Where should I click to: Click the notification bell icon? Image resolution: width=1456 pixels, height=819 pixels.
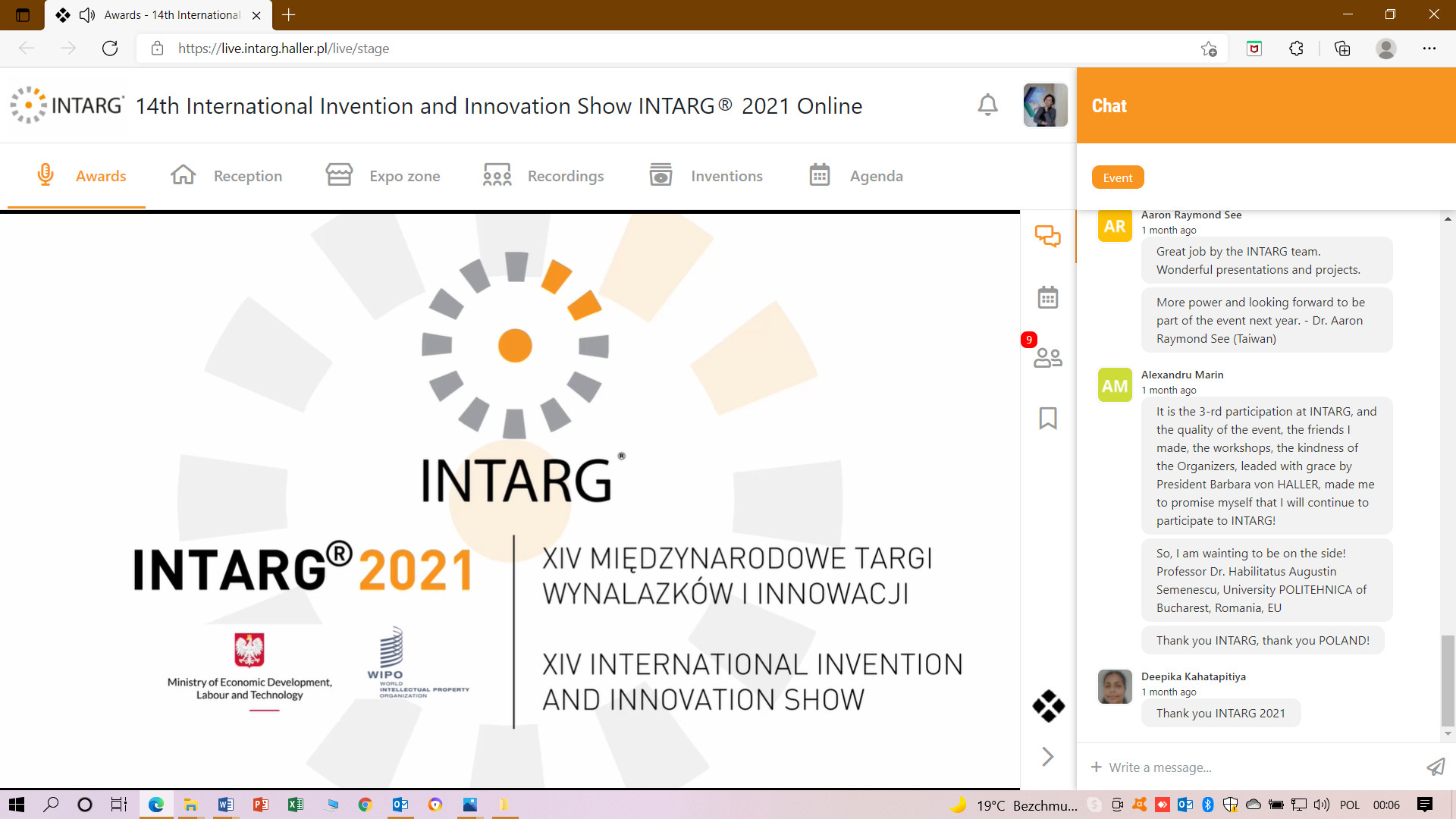(x=987, y=105)
